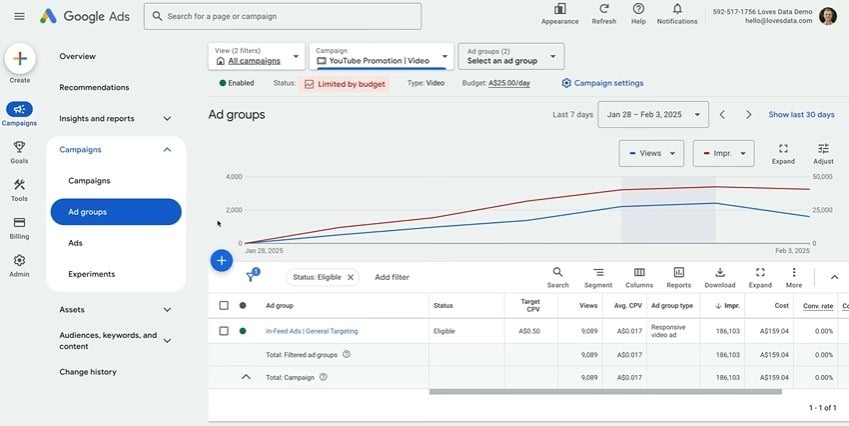This screenshot has height=426, width=849.
Task: Click the Conv. rate column header
Action: [x=818, y=306]
